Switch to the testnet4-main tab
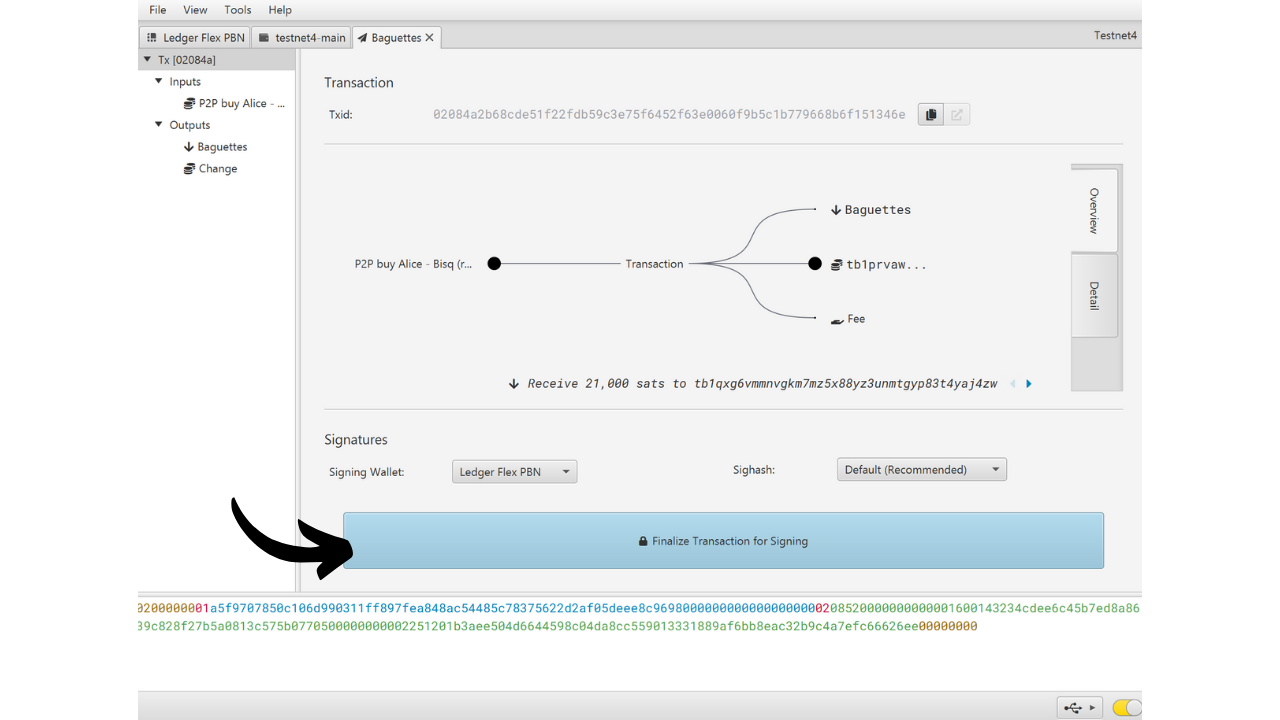The image size is (1280, 720). pos(301,38)
